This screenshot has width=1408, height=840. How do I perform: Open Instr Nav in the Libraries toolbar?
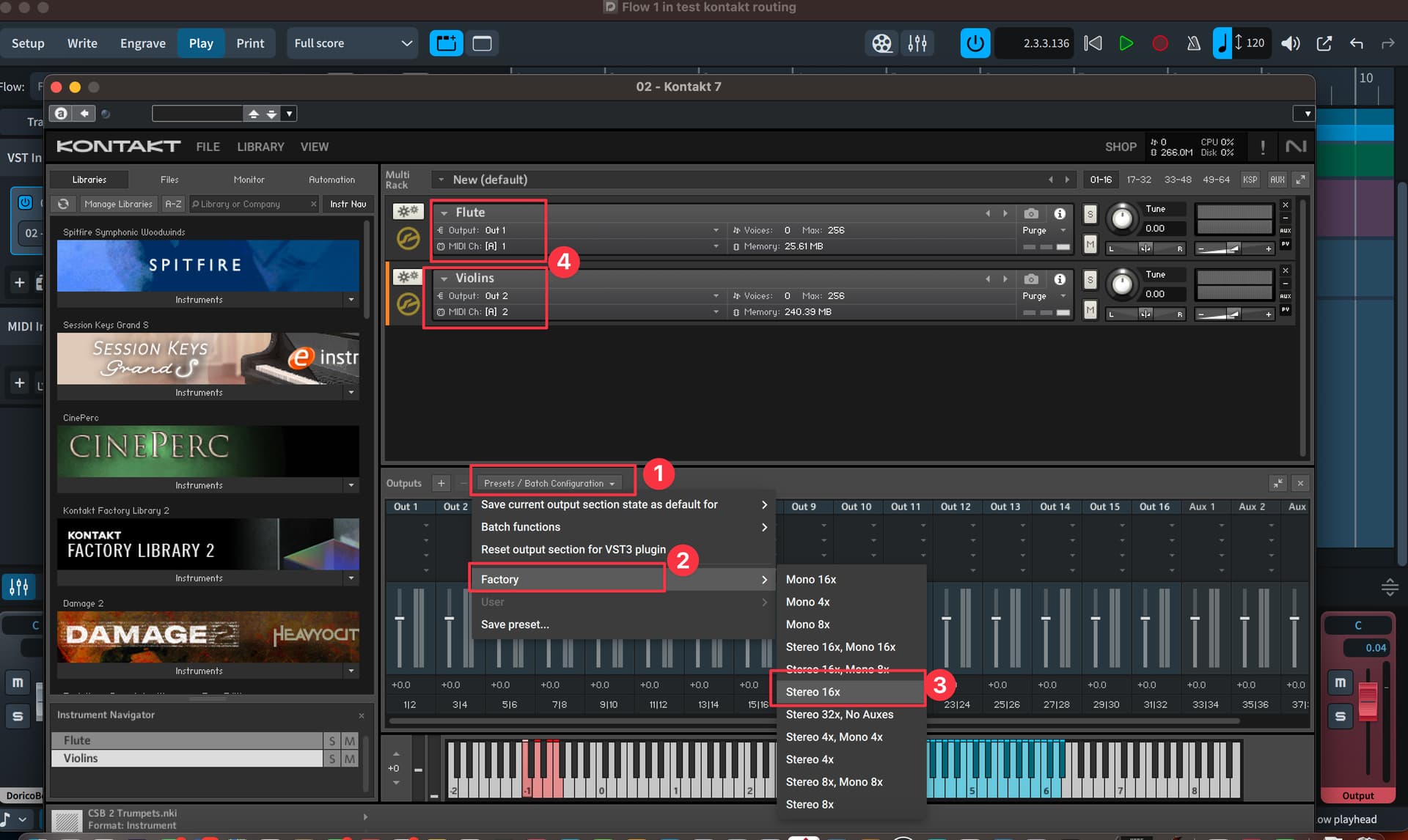[x=348, y=204]
